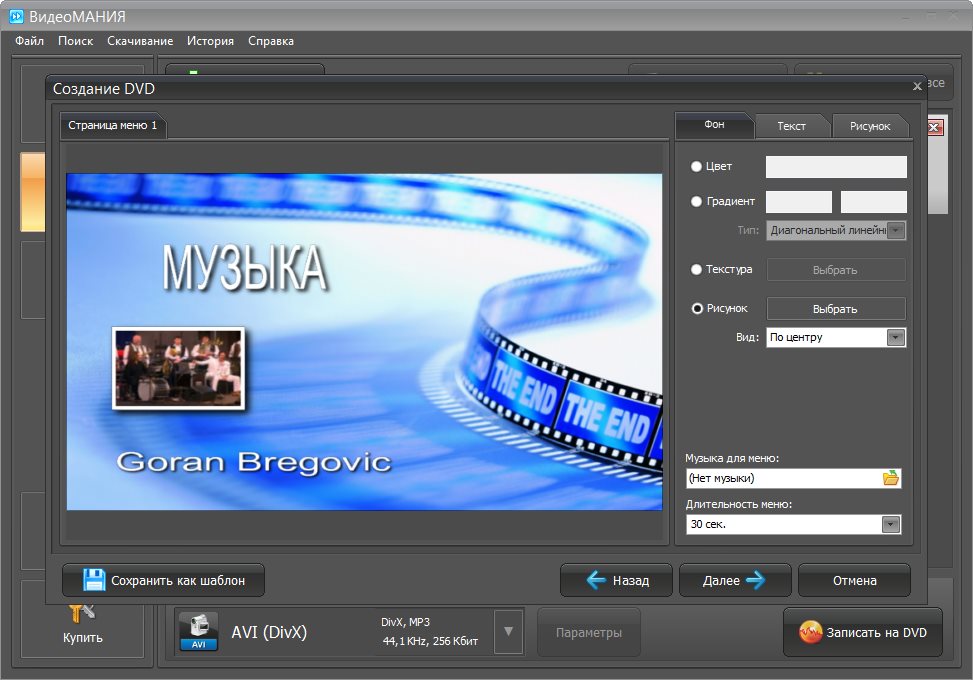Select the Goran Bregovic caption in preview
973x680 pixels.
click(x=254, y=462)
